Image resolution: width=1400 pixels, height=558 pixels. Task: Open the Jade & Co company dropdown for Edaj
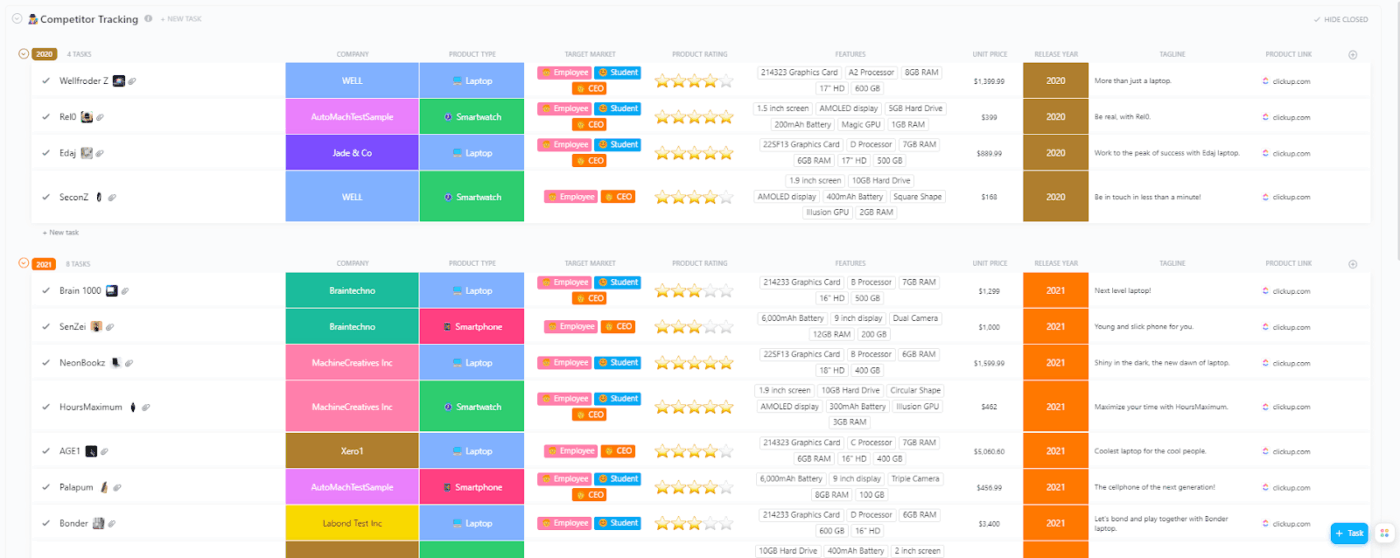[352, 153]
